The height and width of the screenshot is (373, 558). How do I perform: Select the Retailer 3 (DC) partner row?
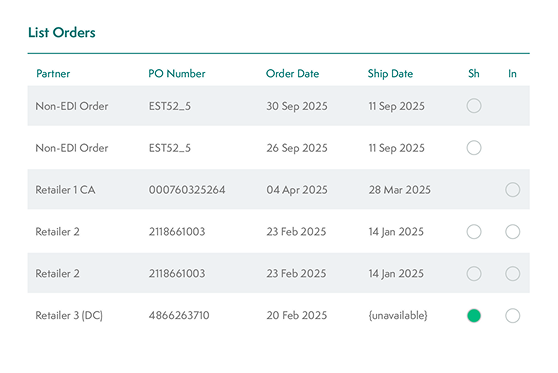click(x=279, y=315)
